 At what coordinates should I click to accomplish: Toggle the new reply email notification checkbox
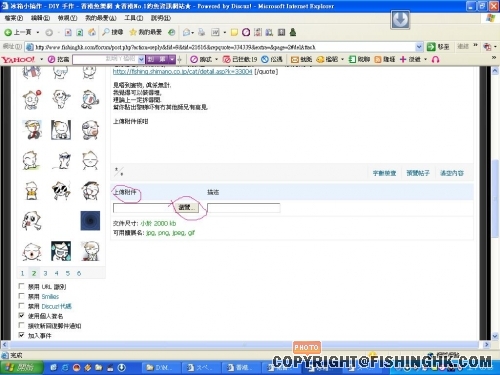21,325
